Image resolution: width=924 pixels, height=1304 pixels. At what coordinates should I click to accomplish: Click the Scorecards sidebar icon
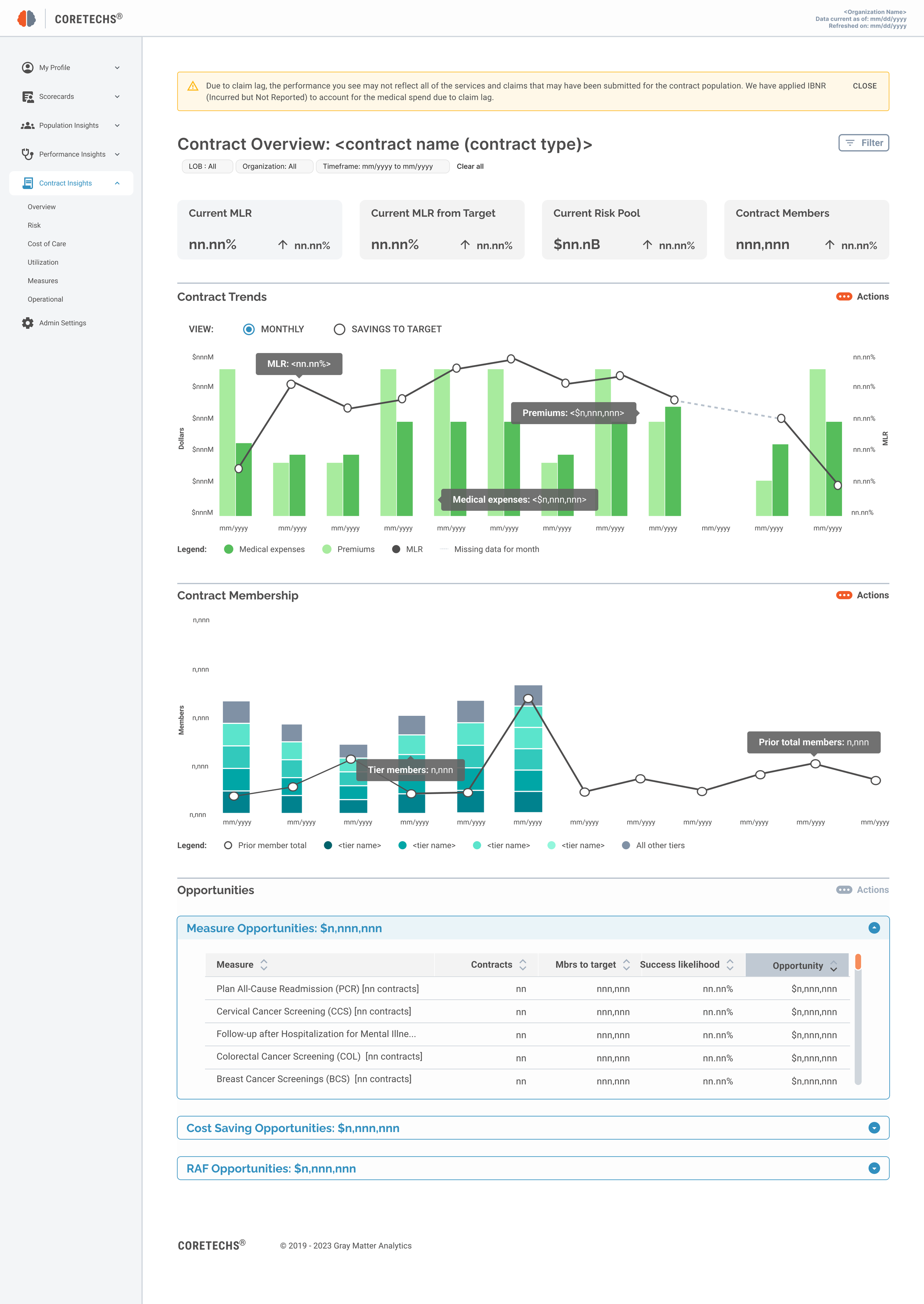click(x=27, y=97)
